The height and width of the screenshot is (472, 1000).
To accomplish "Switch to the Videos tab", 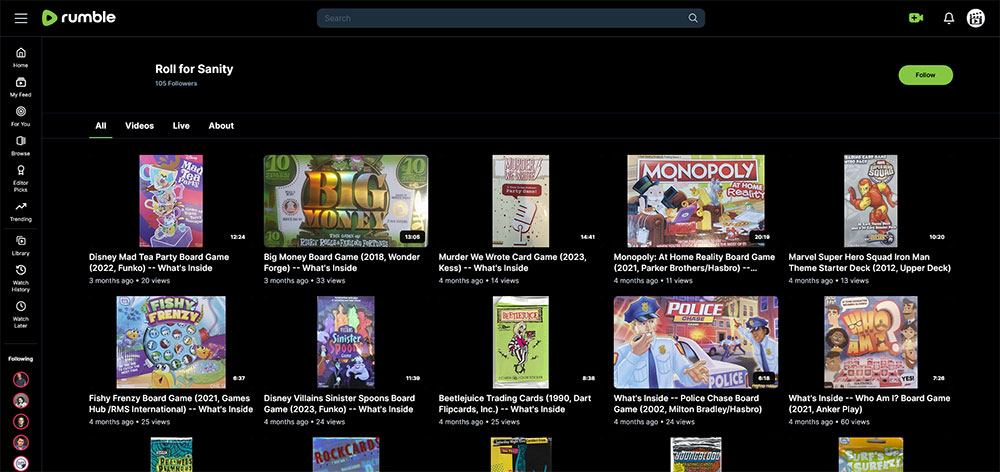I will (140, 126).
